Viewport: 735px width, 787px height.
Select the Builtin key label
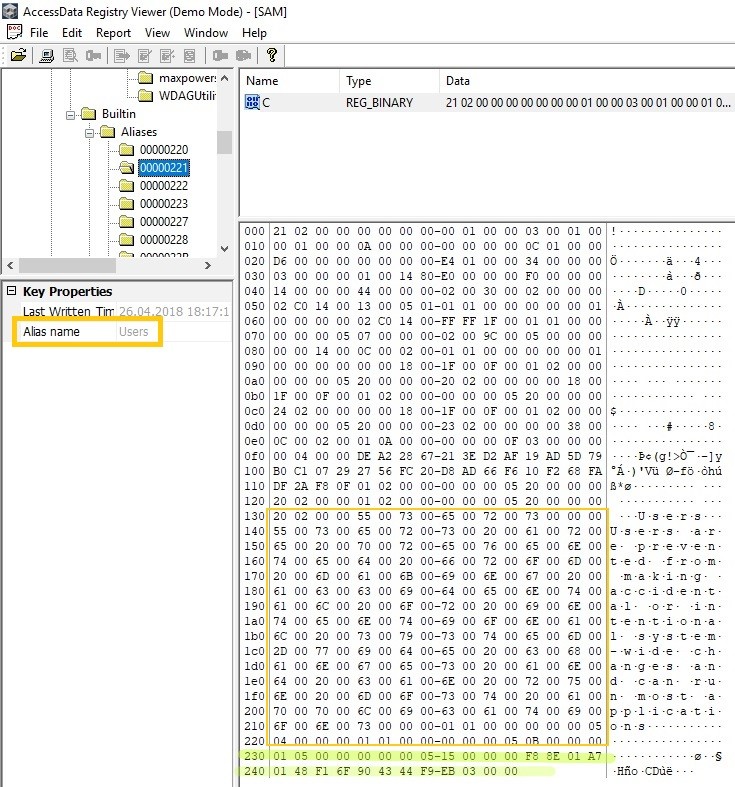click(118, 114)
